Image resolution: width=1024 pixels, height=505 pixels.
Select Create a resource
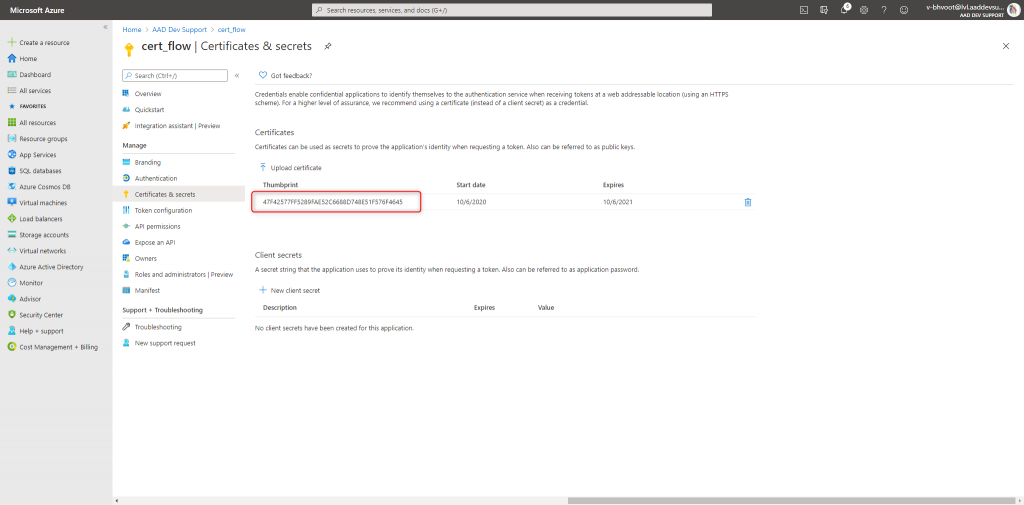39,42
